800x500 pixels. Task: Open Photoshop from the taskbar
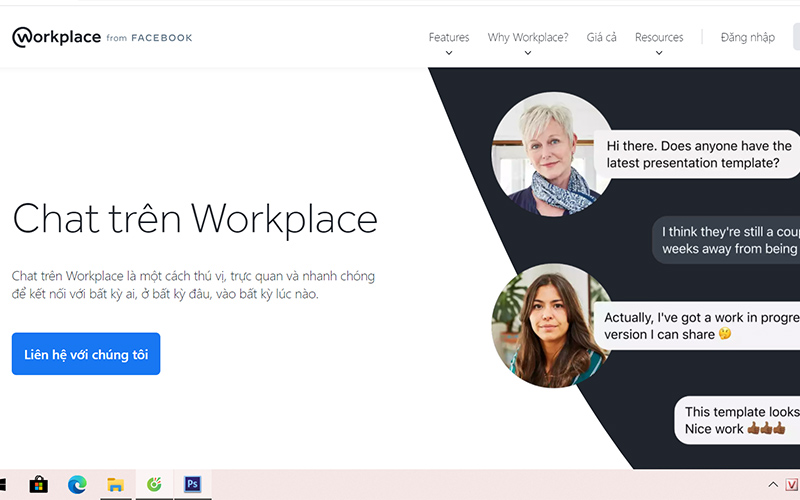192,484
